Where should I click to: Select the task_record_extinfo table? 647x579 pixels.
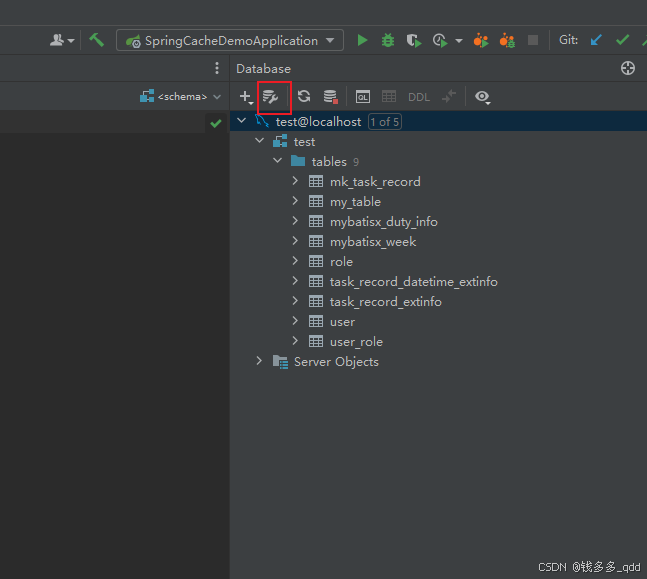click(x=386, y=302)
